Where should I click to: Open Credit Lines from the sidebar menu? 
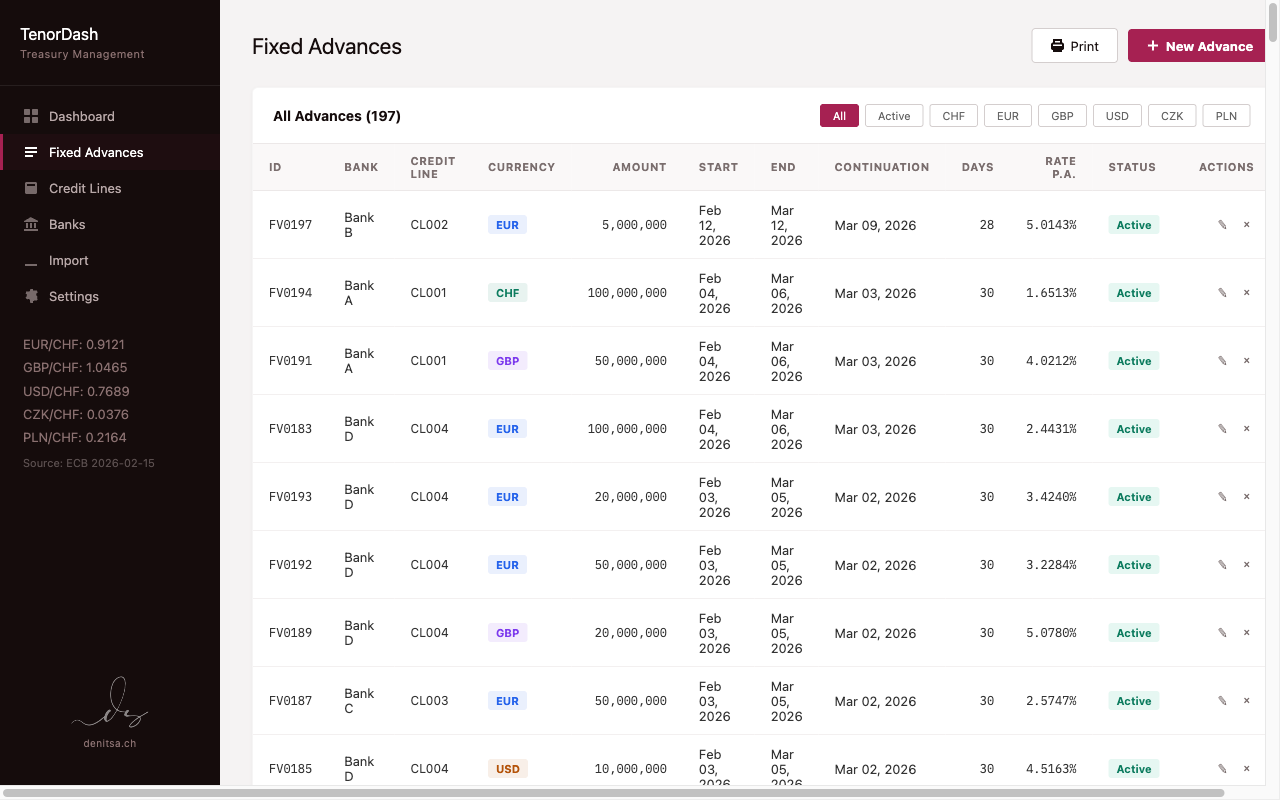(x=85, y=188)
